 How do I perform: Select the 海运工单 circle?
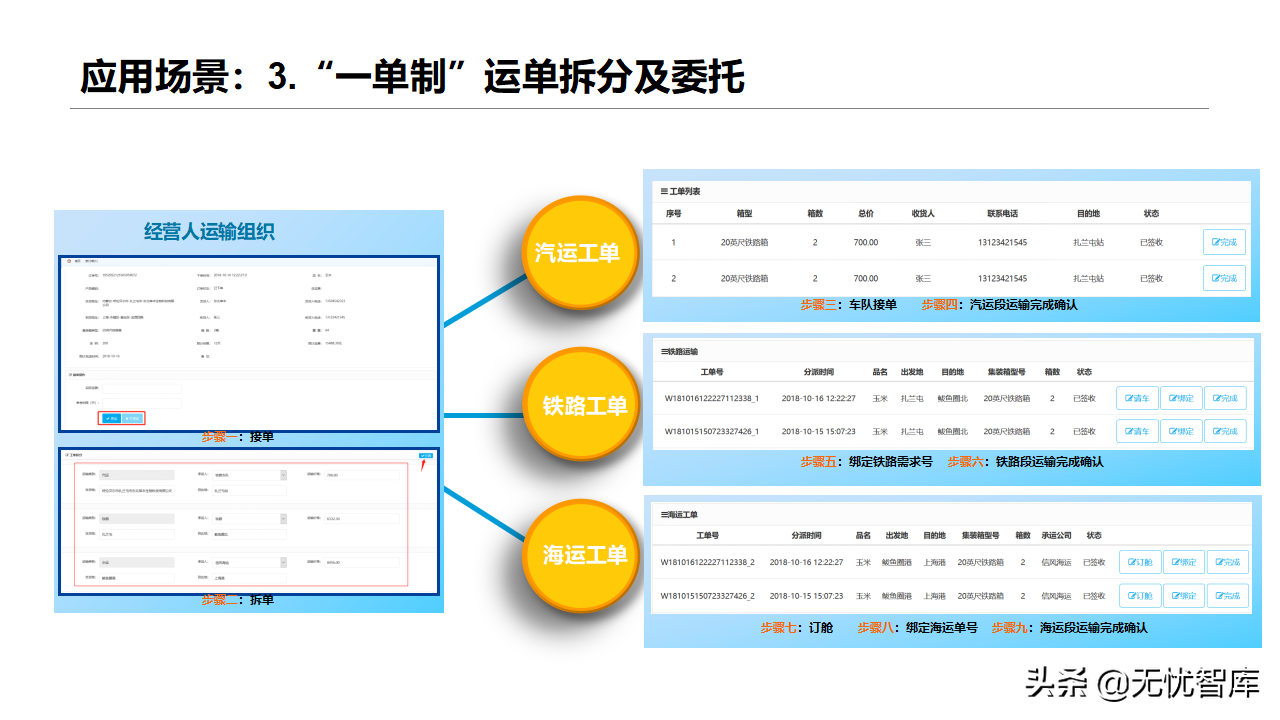pos(582,555)
